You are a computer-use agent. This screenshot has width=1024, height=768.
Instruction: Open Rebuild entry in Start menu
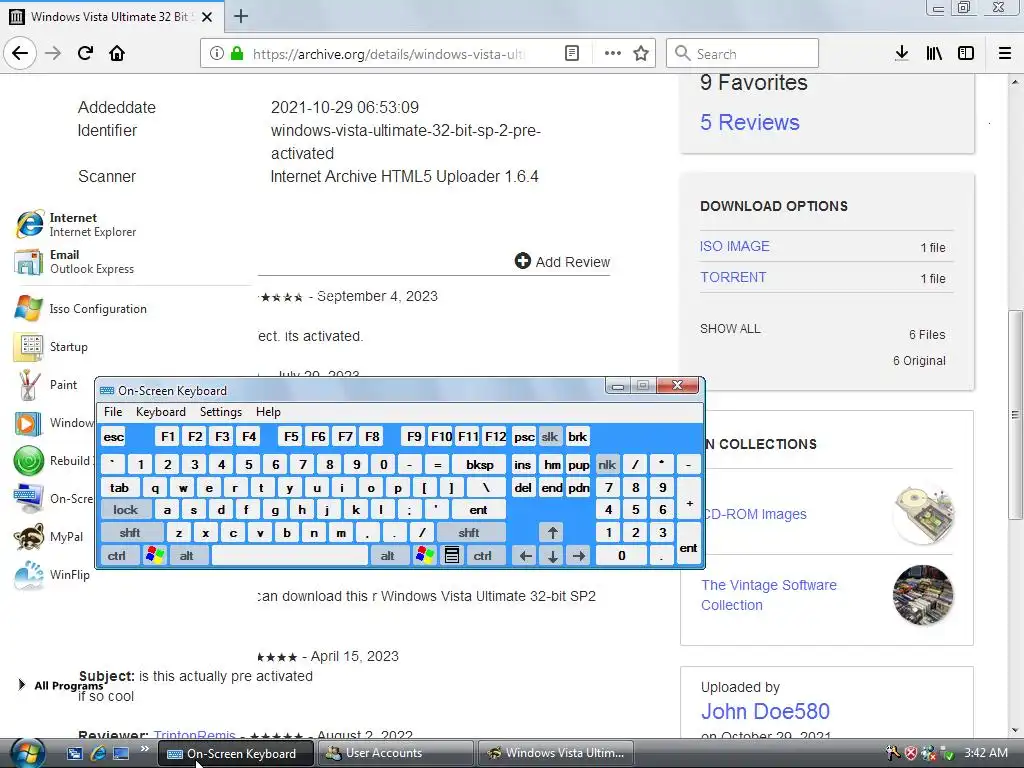tap(52, 461)
